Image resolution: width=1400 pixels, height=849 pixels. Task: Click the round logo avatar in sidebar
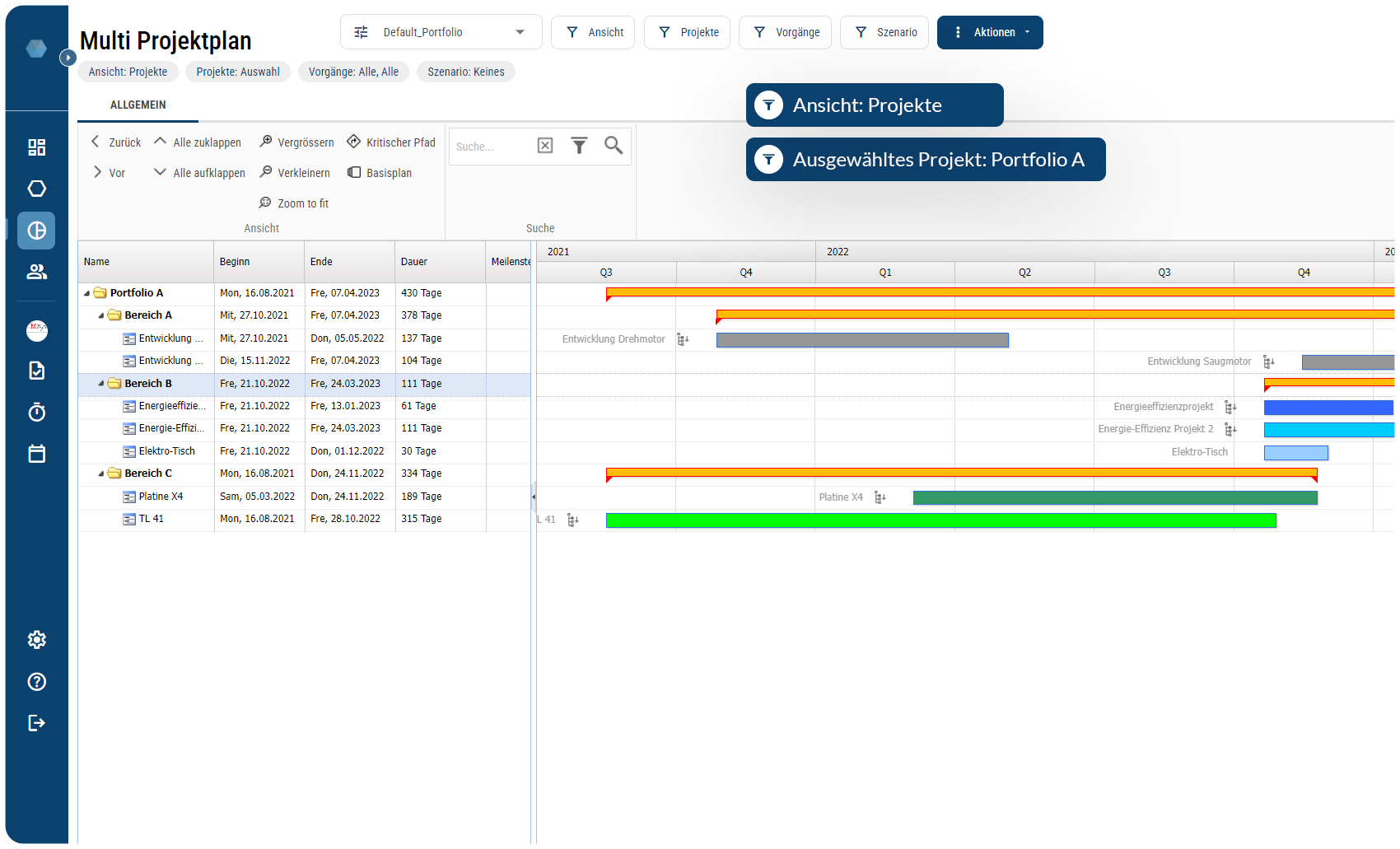click(36, 330)
